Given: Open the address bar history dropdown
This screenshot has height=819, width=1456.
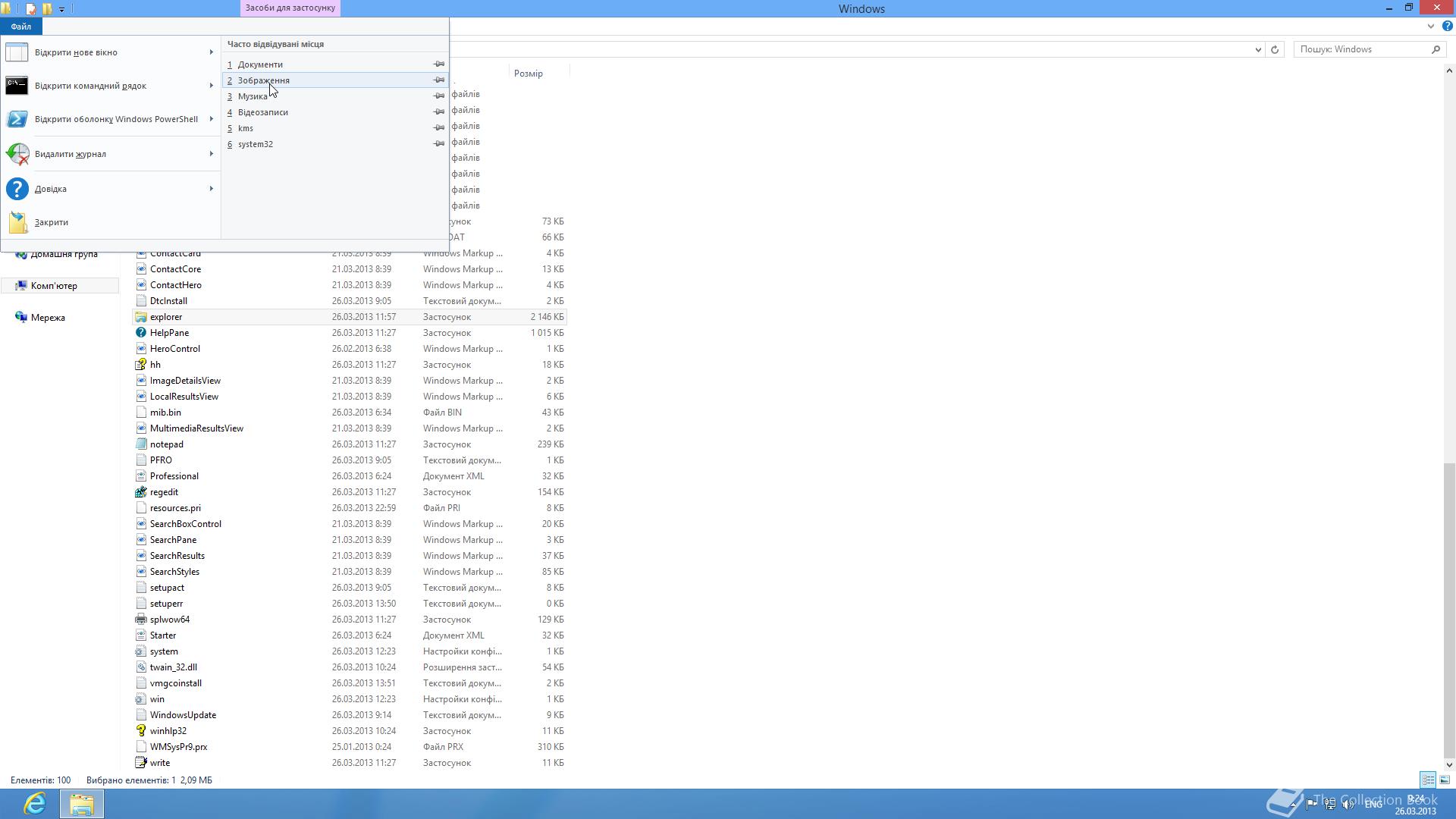Looking at the screenshot, I should [x=1258, y=49].
